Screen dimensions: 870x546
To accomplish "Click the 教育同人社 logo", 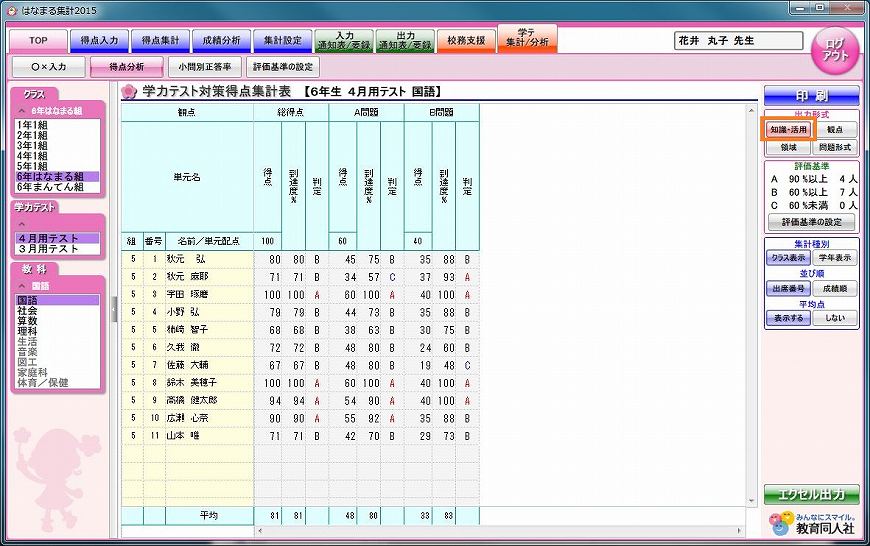I will (x=812, y=523).
